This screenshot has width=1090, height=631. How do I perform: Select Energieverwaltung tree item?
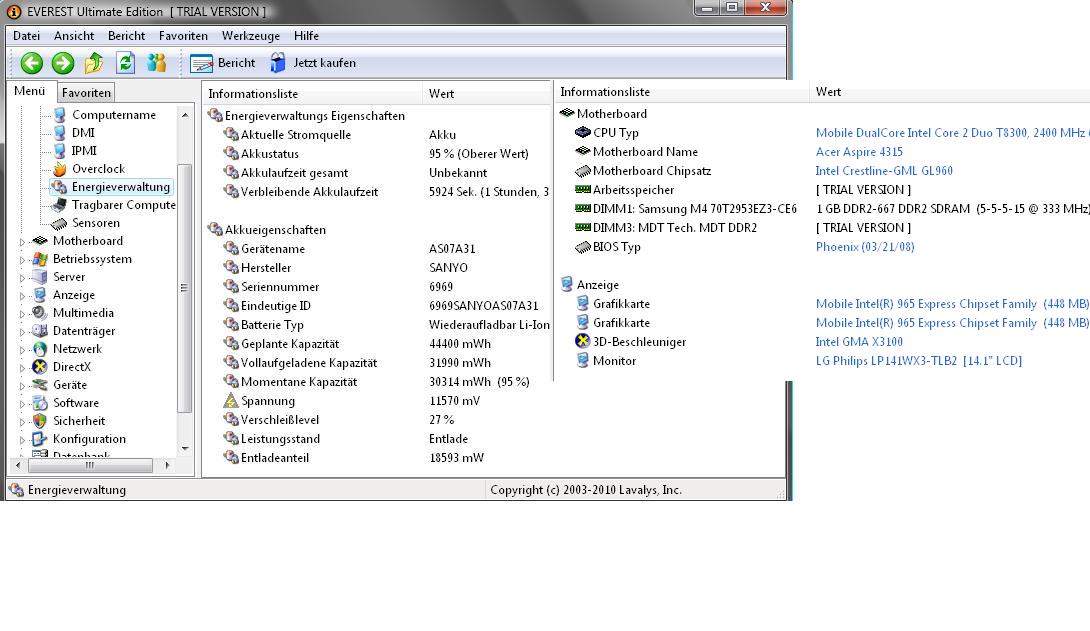tap(120, 187)
